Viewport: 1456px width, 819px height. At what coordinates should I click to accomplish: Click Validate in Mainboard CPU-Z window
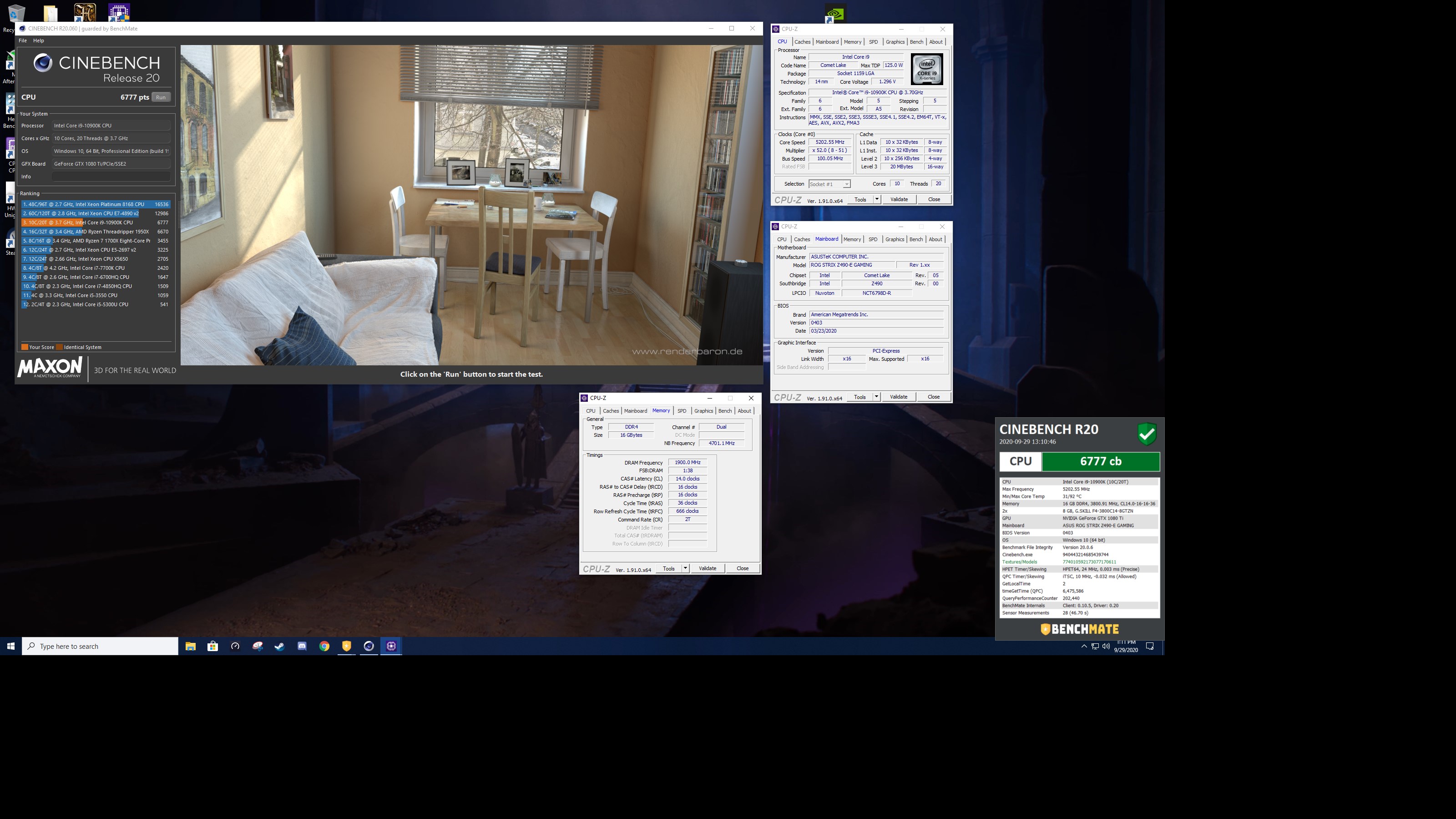coord(898,397)
